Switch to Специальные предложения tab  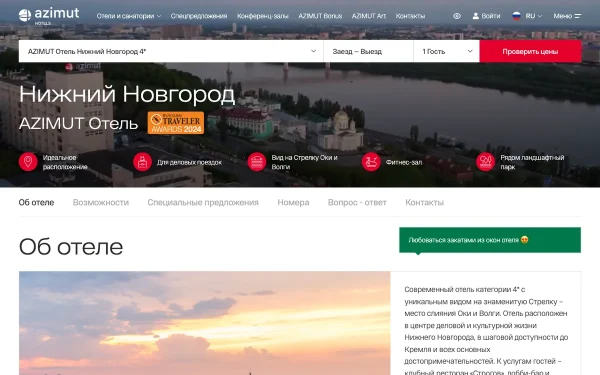pyautogui.click(x=203, y=202)
